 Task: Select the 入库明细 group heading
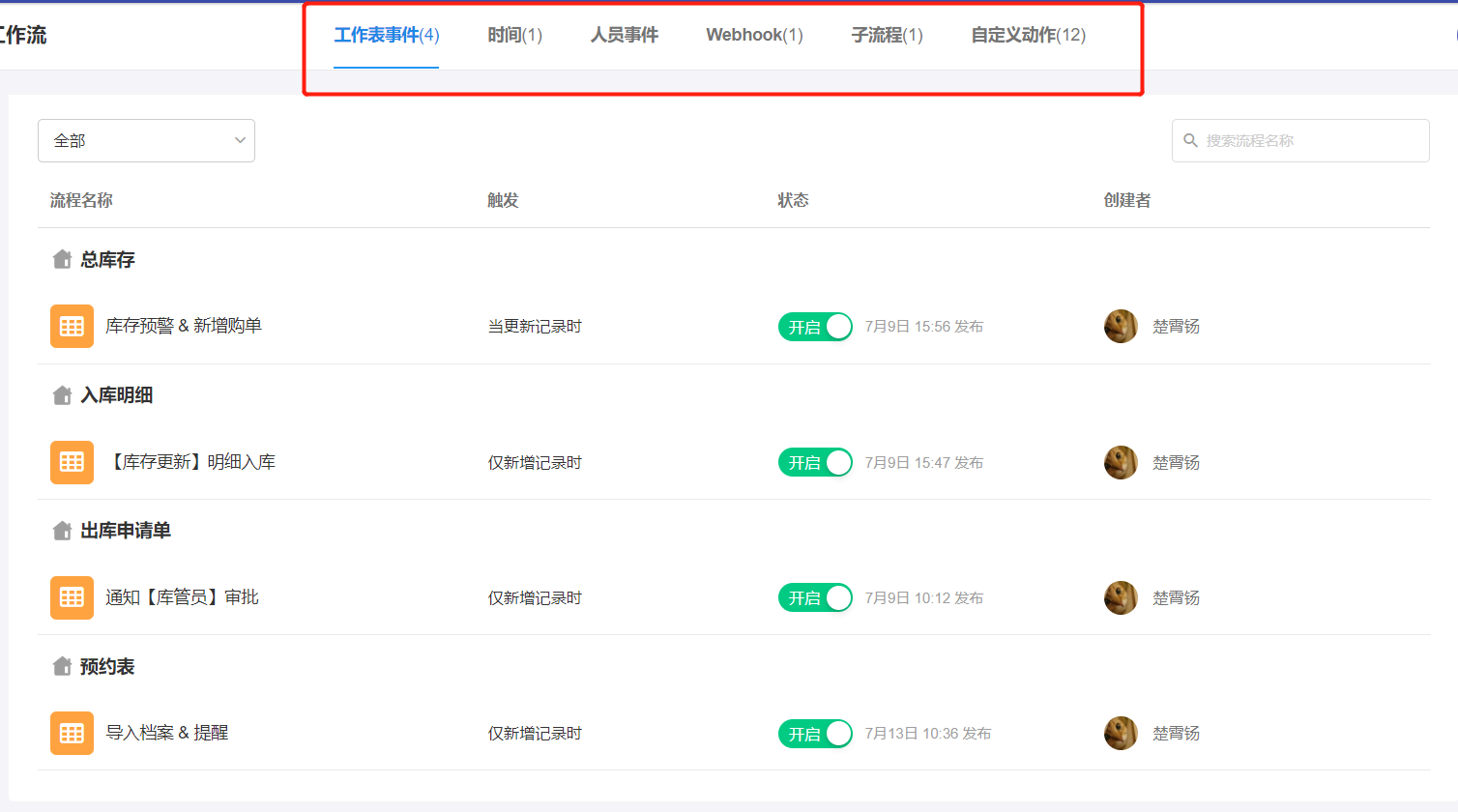(116, 394)
